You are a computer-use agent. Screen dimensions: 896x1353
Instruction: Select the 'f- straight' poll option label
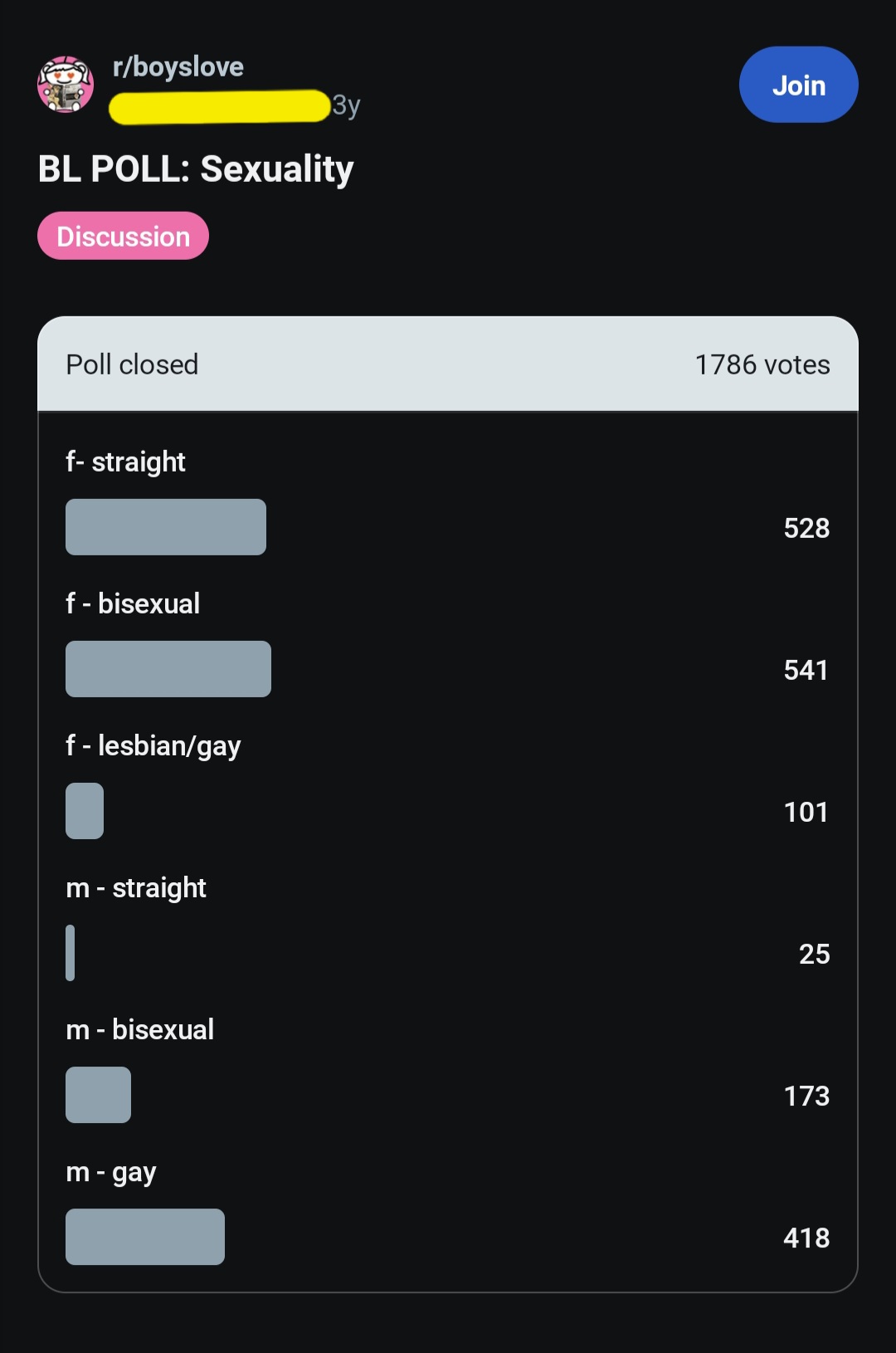[125, 462]
